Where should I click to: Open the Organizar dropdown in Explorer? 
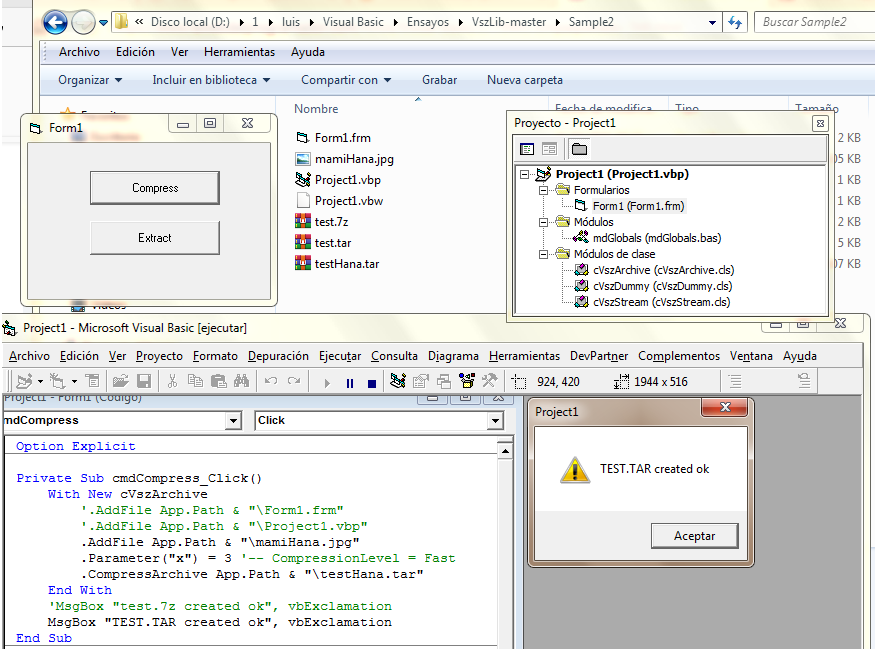pos(90,80)
